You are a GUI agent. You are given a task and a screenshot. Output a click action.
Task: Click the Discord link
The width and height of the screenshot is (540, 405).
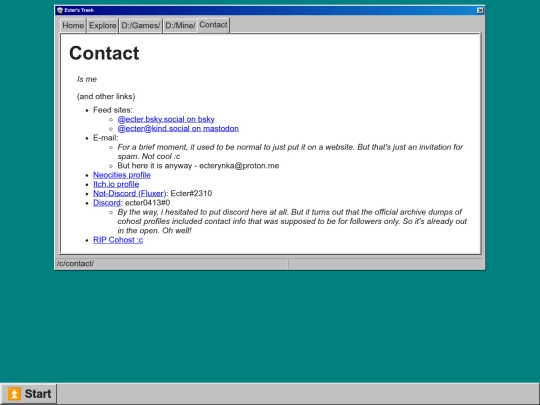(107, 203)
